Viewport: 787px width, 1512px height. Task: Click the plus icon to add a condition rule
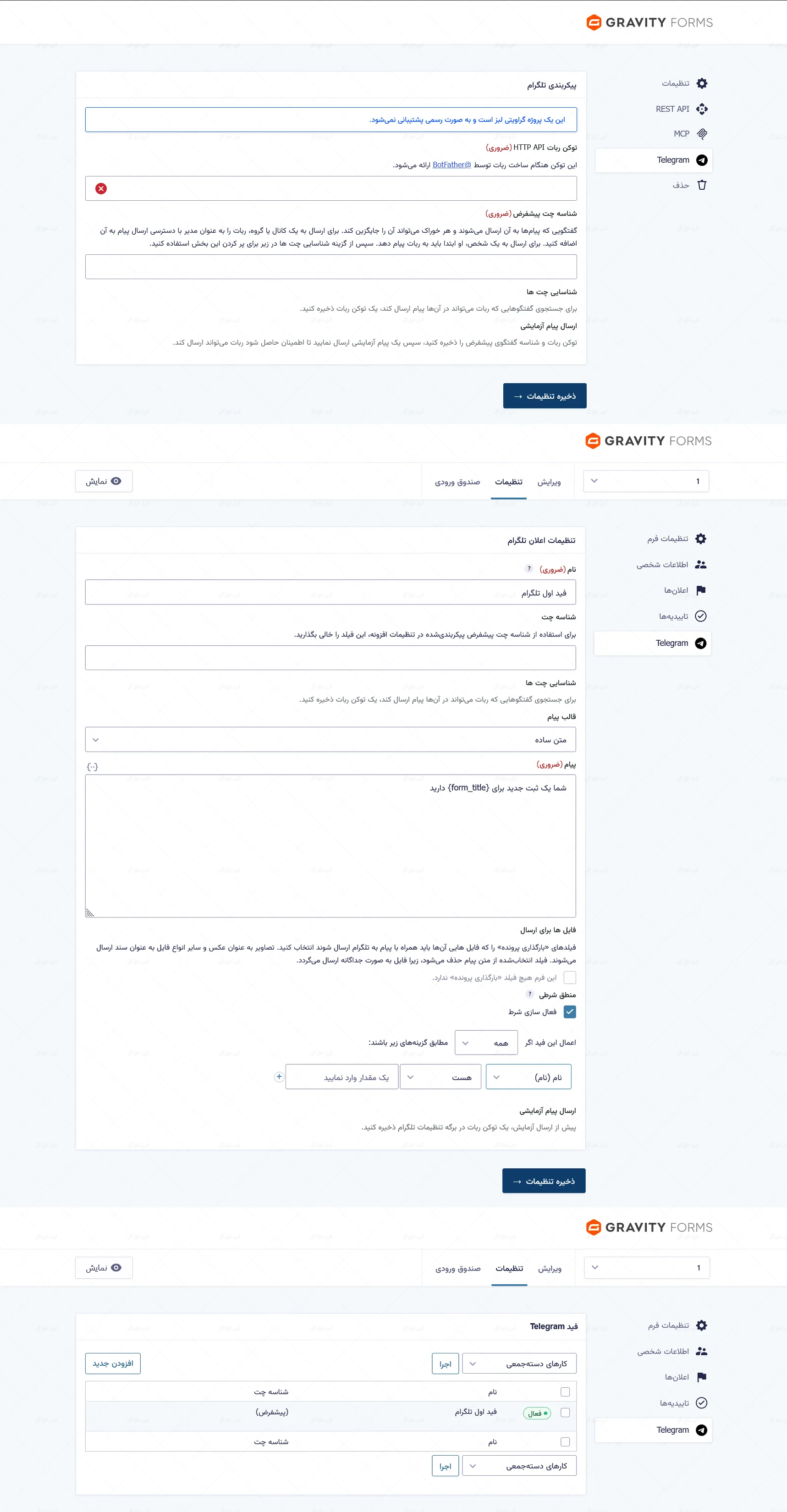(x=279, y=1077)
